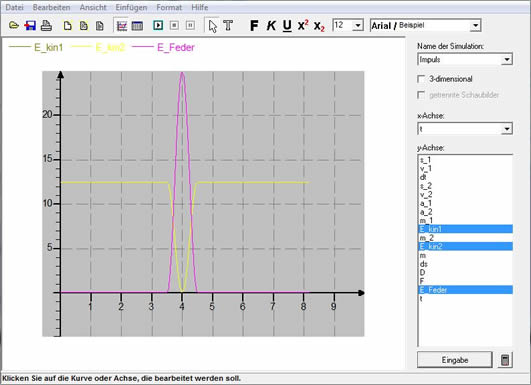The height and width of the screenshot is (385, 531).
Task: Save the simulation with the floppy disk icon
Action: [x=30, y=25]
